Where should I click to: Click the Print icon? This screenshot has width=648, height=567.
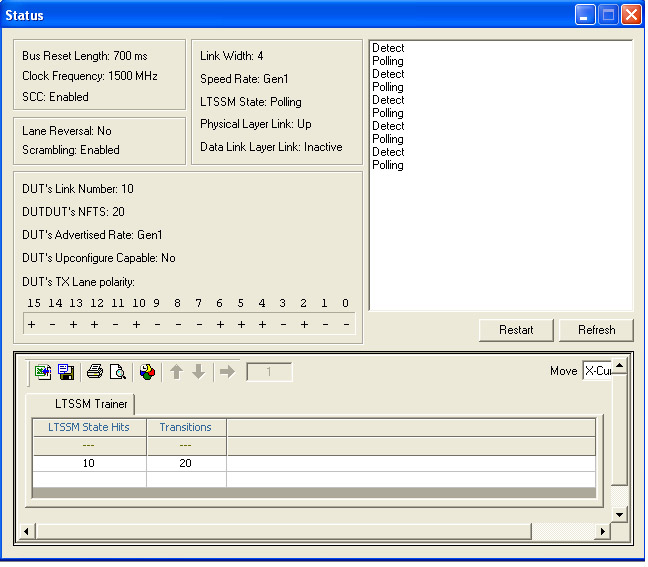(x=95, y=373)
